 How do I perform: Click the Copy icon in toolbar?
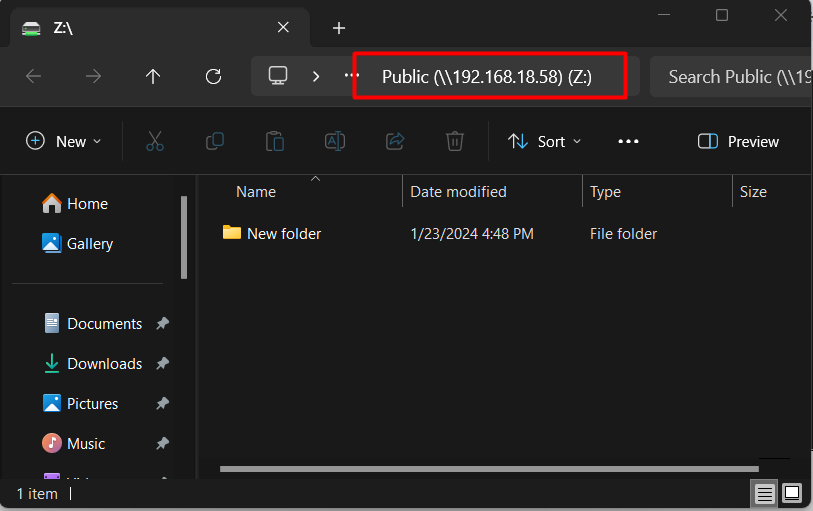tap(214, 141)
